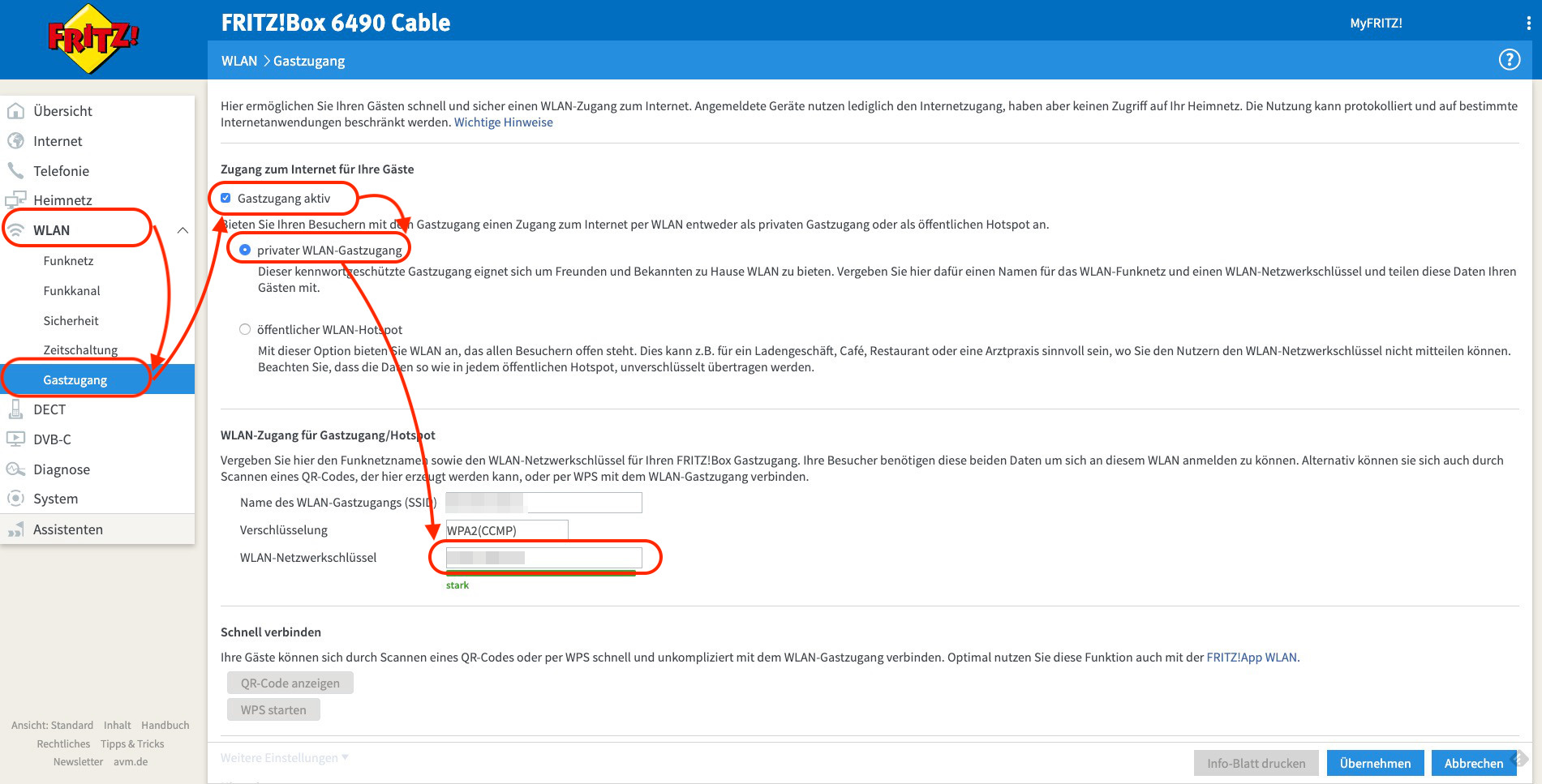Image resolution: width=1542 pixels, height=784 pixels.
Task: Click the Diagnose icon
Action: pos(15,469)
